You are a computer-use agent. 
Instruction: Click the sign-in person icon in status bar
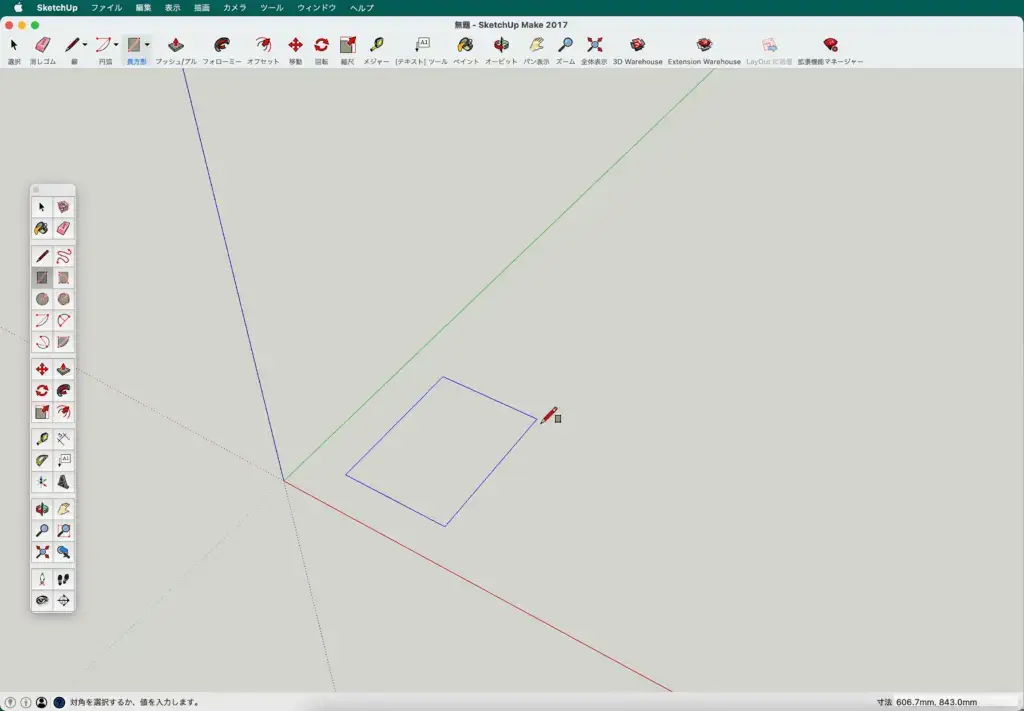[x=42, y=703]
